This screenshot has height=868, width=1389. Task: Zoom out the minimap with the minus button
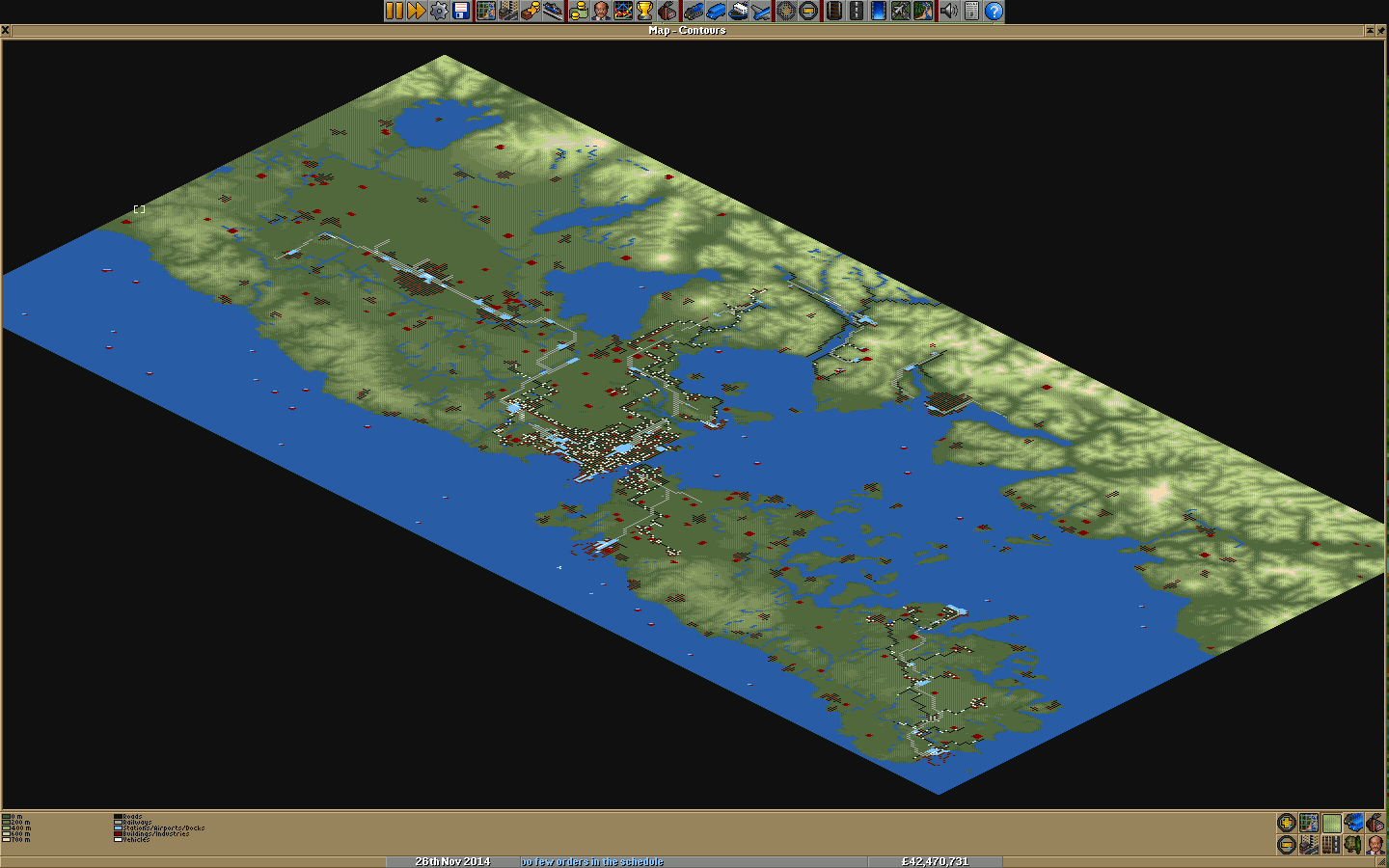click(x=1287, y=845)
